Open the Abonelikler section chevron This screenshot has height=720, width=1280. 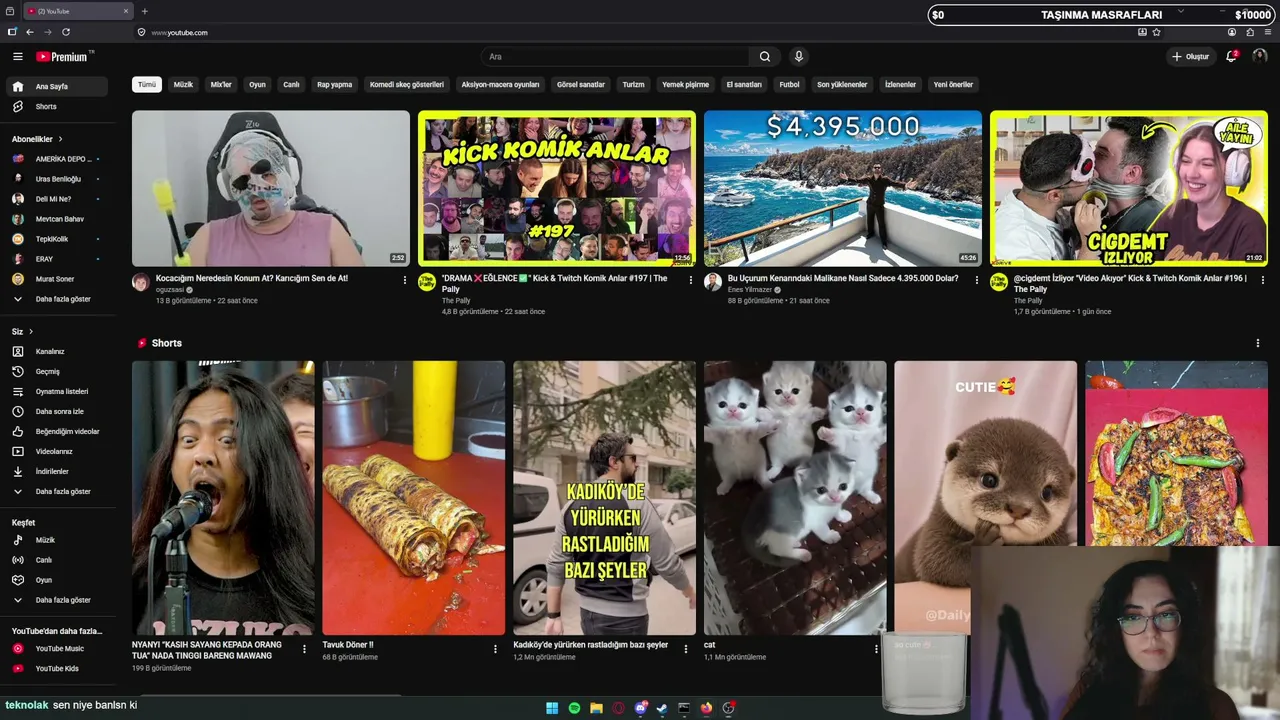[x=60, y=139]
